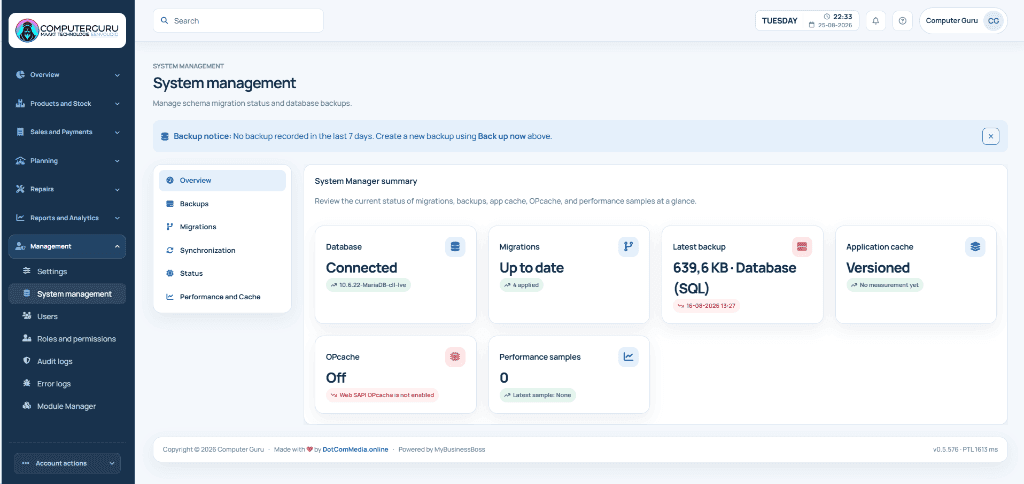The height and width of the screenshot is (484, 1024).
Task: Open notifications bell icon
Action: 876,21
